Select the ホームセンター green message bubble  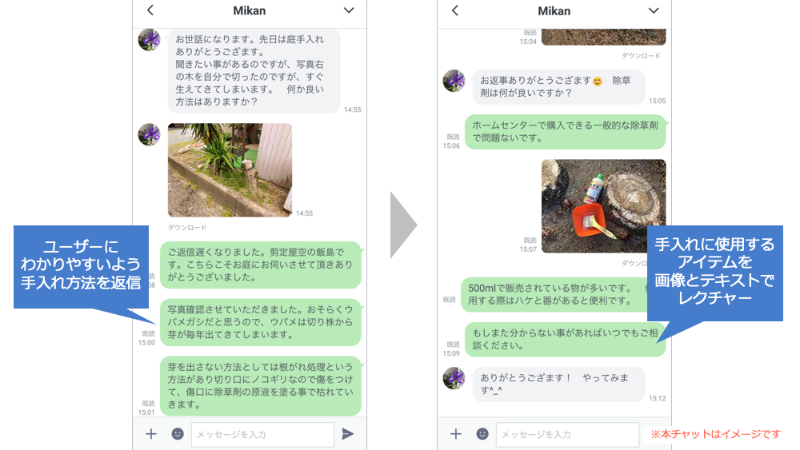click(x=565, y=132)
